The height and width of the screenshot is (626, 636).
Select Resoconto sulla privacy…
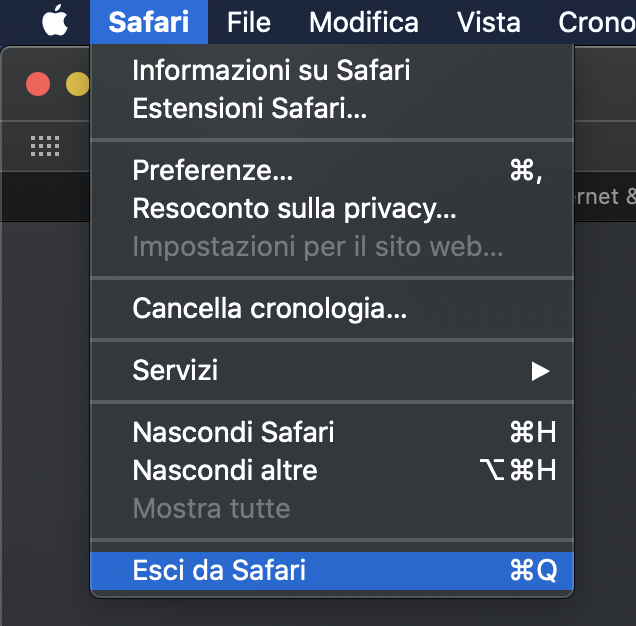[x=332, y=208]
